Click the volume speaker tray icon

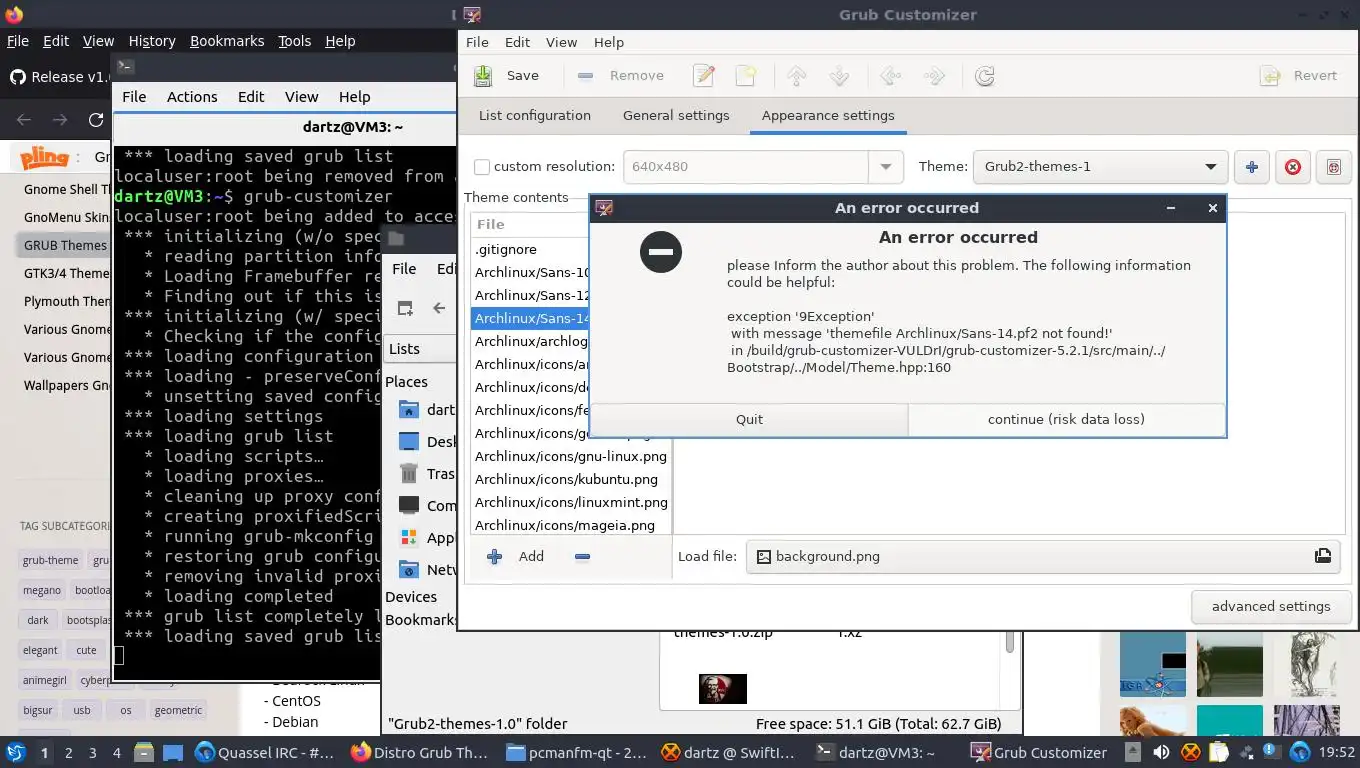coord(1161,753)
